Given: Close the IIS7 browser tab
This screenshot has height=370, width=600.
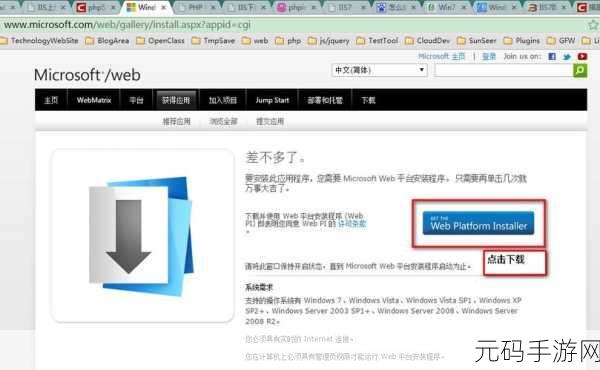Looking at the screenshot, I should pyautogui.click(x=363, y=7).
